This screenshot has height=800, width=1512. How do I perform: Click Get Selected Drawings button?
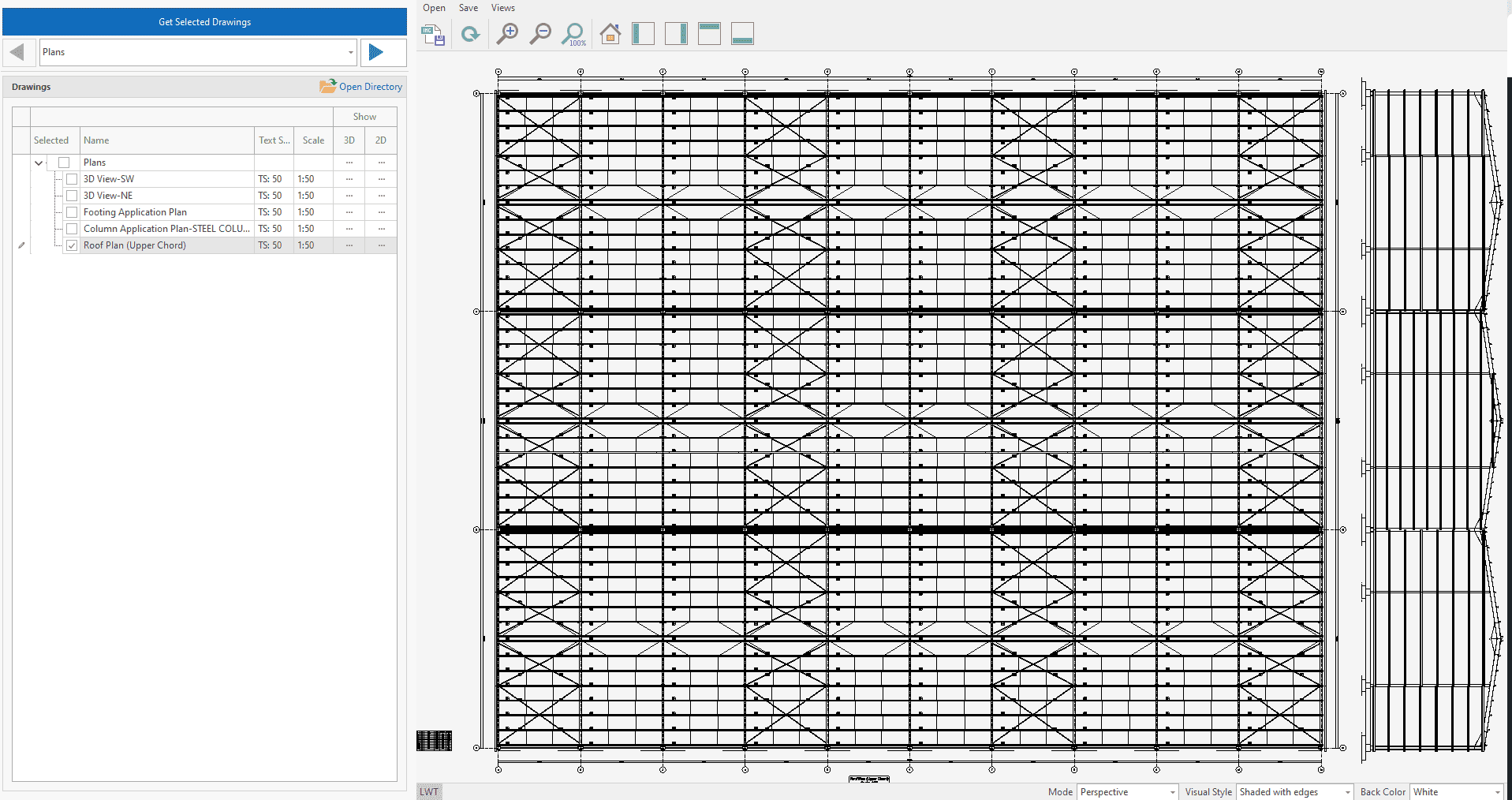[x=204, y=22]
